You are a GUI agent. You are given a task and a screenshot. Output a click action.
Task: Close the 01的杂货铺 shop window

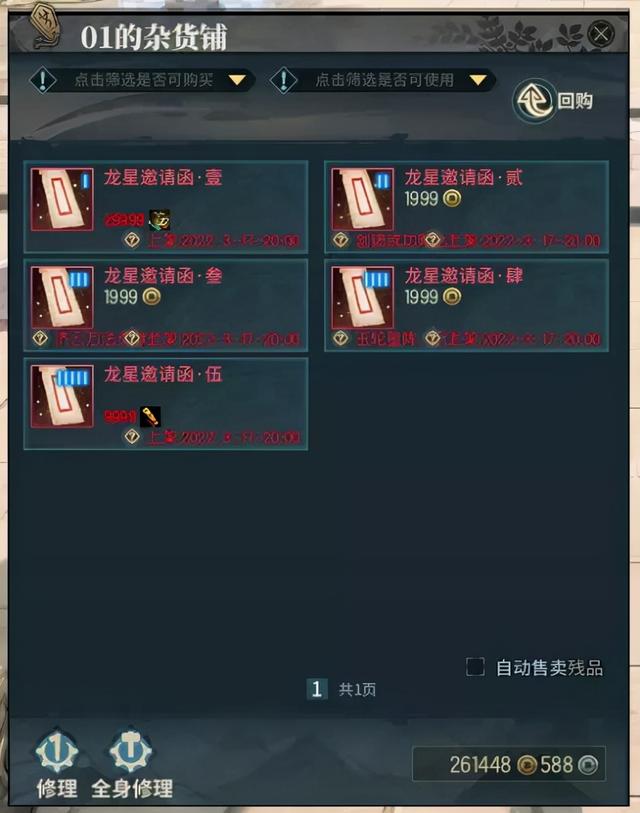coord(601,34)
